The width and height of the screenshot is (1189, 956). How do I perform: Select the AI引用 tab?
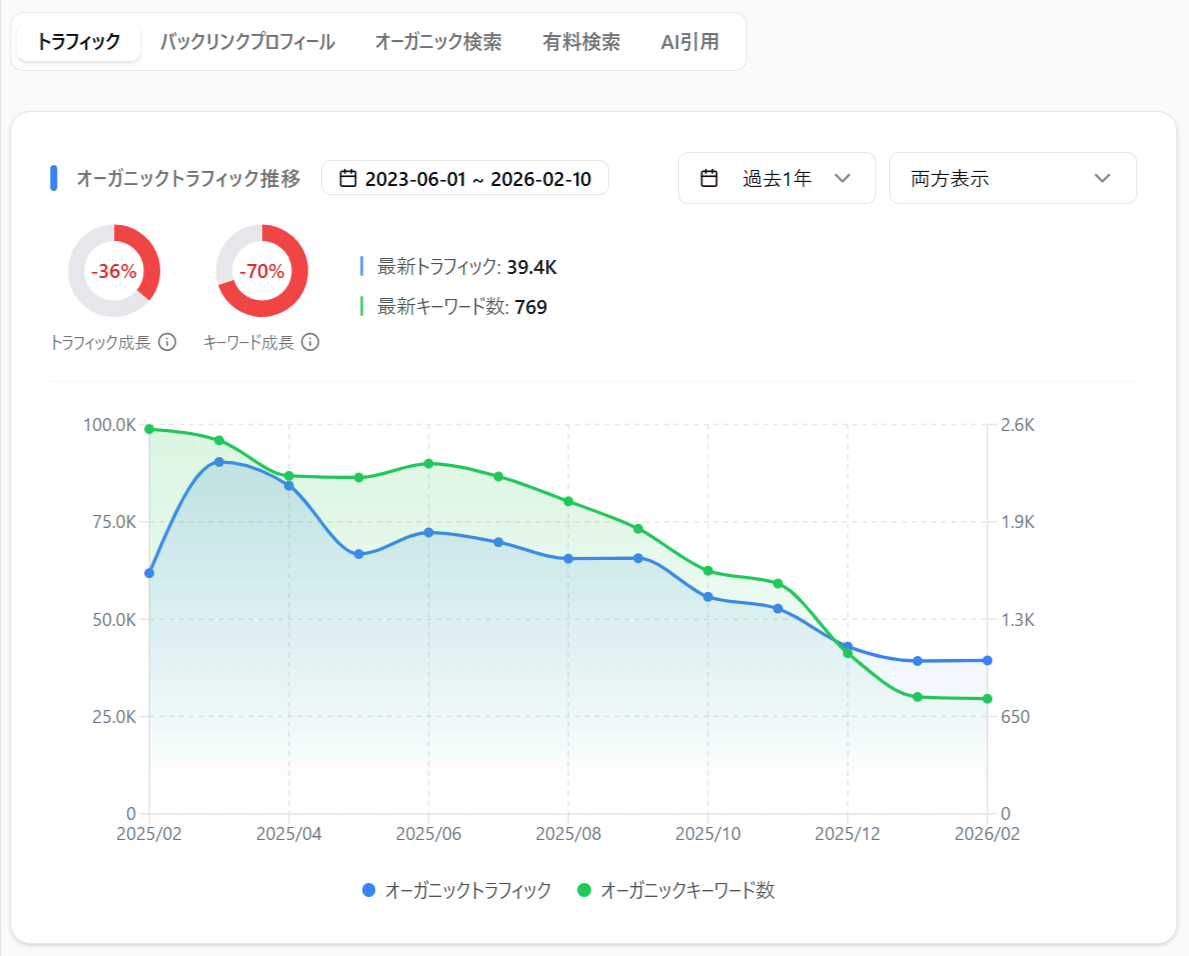click(x=688, y=42)
